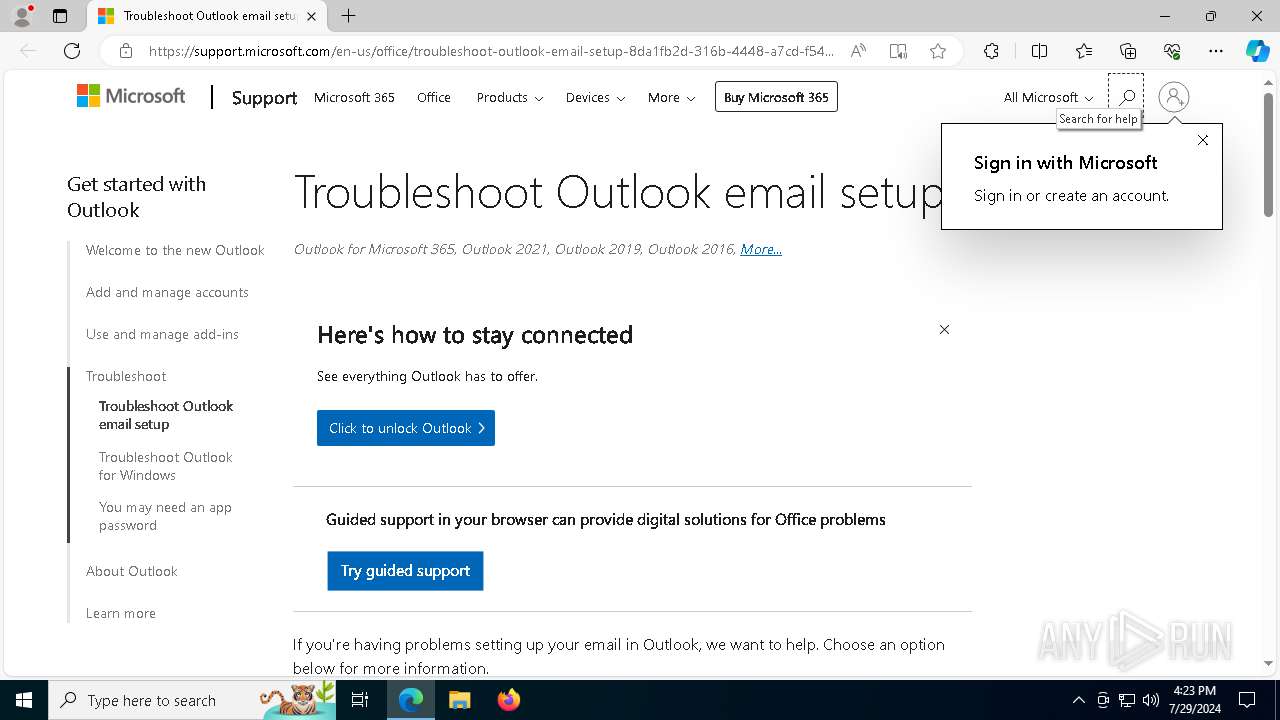Screen dimensions: 1280x720
Task: Open Microsoft Edge from taskbar
Action: (411, 700)
